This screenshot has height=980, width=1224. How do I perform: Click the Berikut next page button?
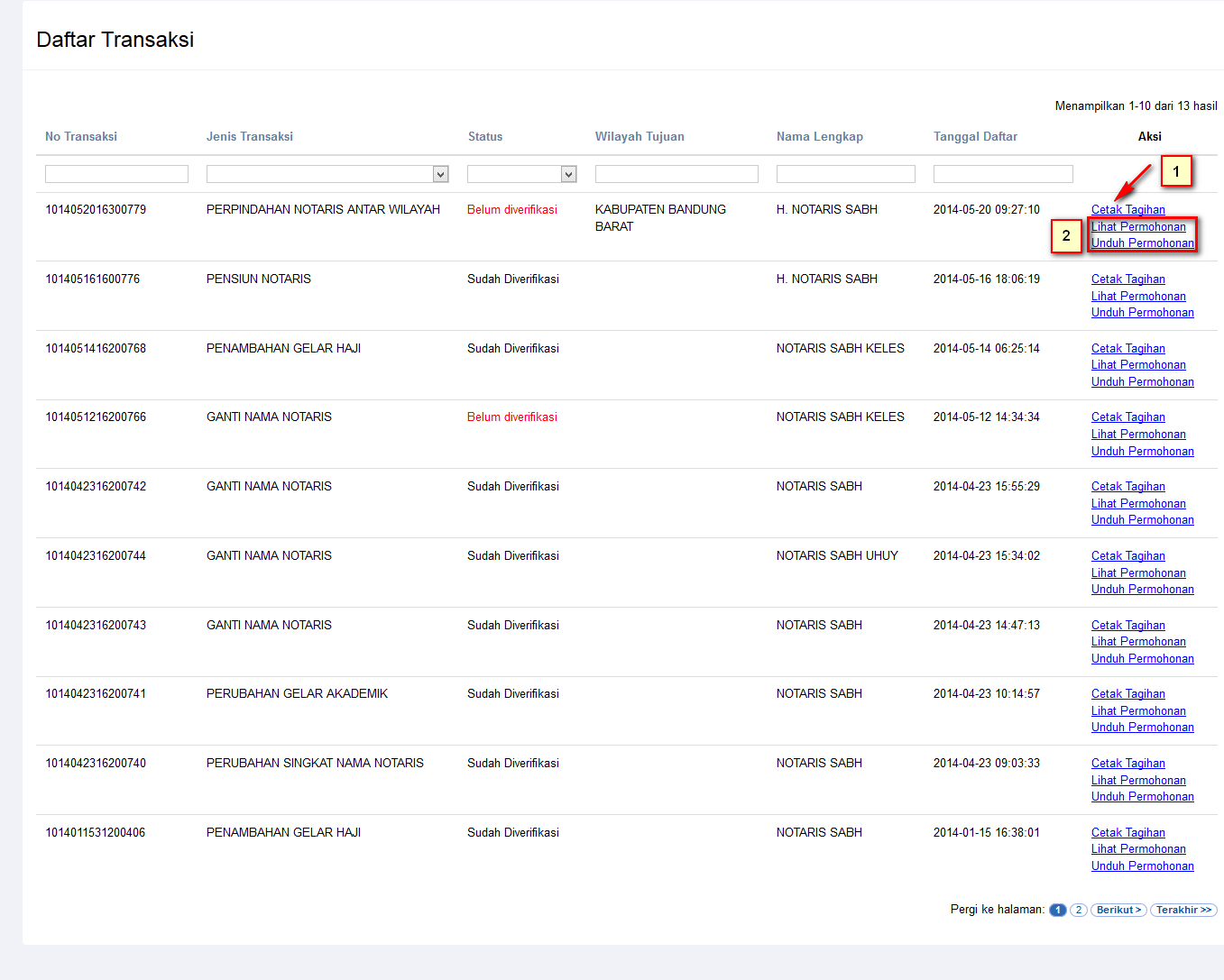click(1118, 911)
